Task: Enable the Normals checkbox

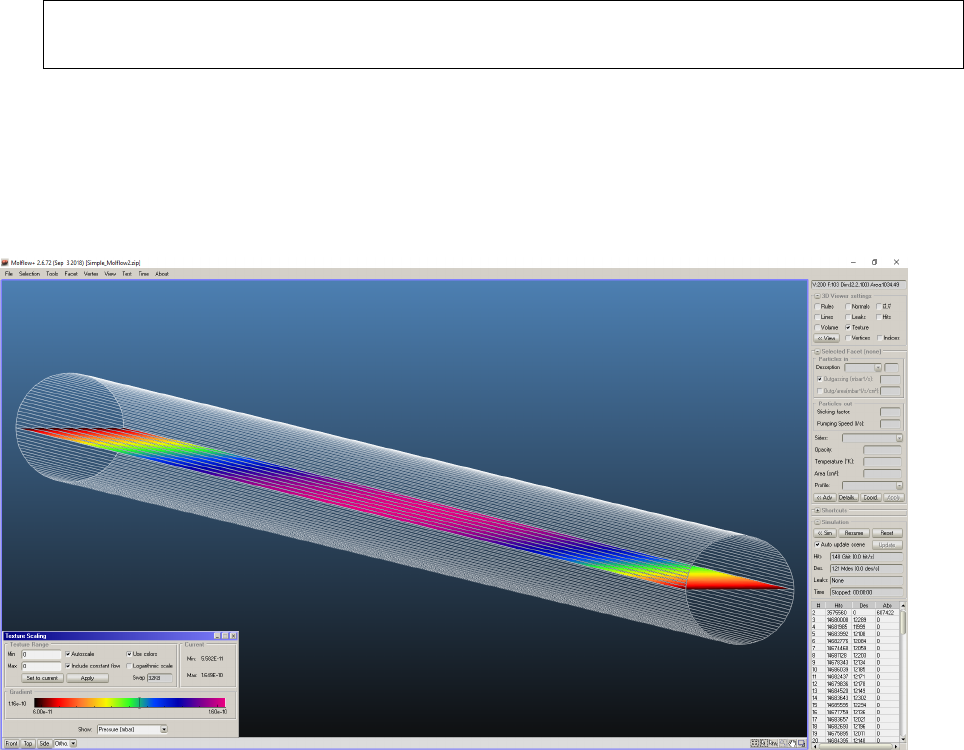Action: [848, 306]
